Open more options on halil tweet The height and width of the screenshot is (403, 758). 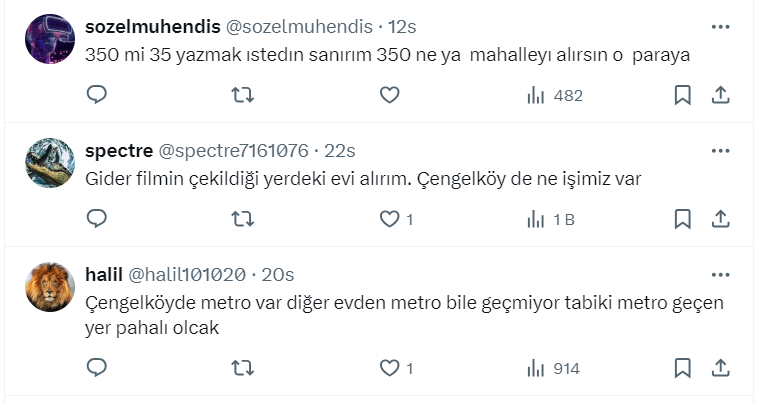coord(720,274)
